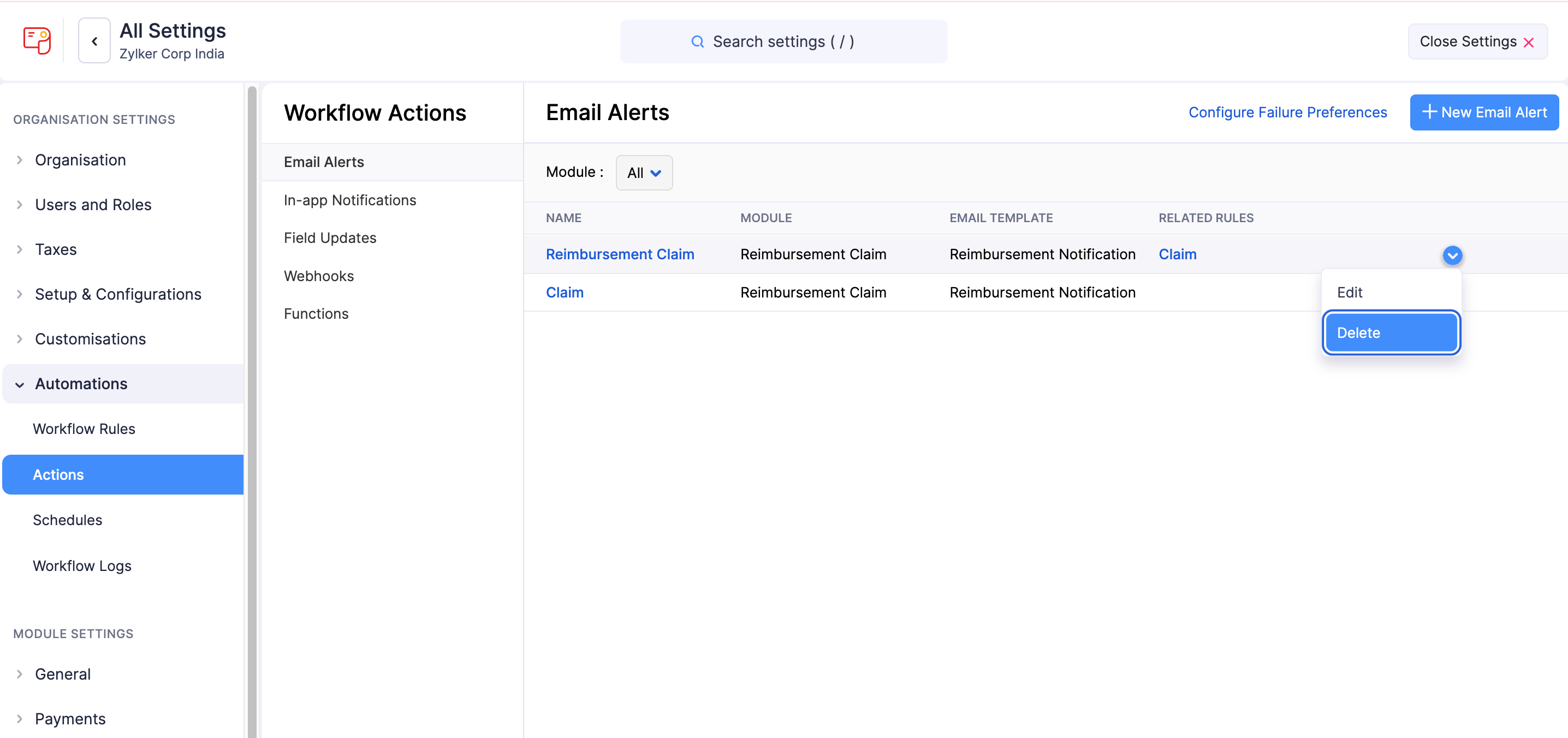The image size is (1568, 738).
Task: Click the Zoho Expense logo icon
Action: tap(37, 41)
